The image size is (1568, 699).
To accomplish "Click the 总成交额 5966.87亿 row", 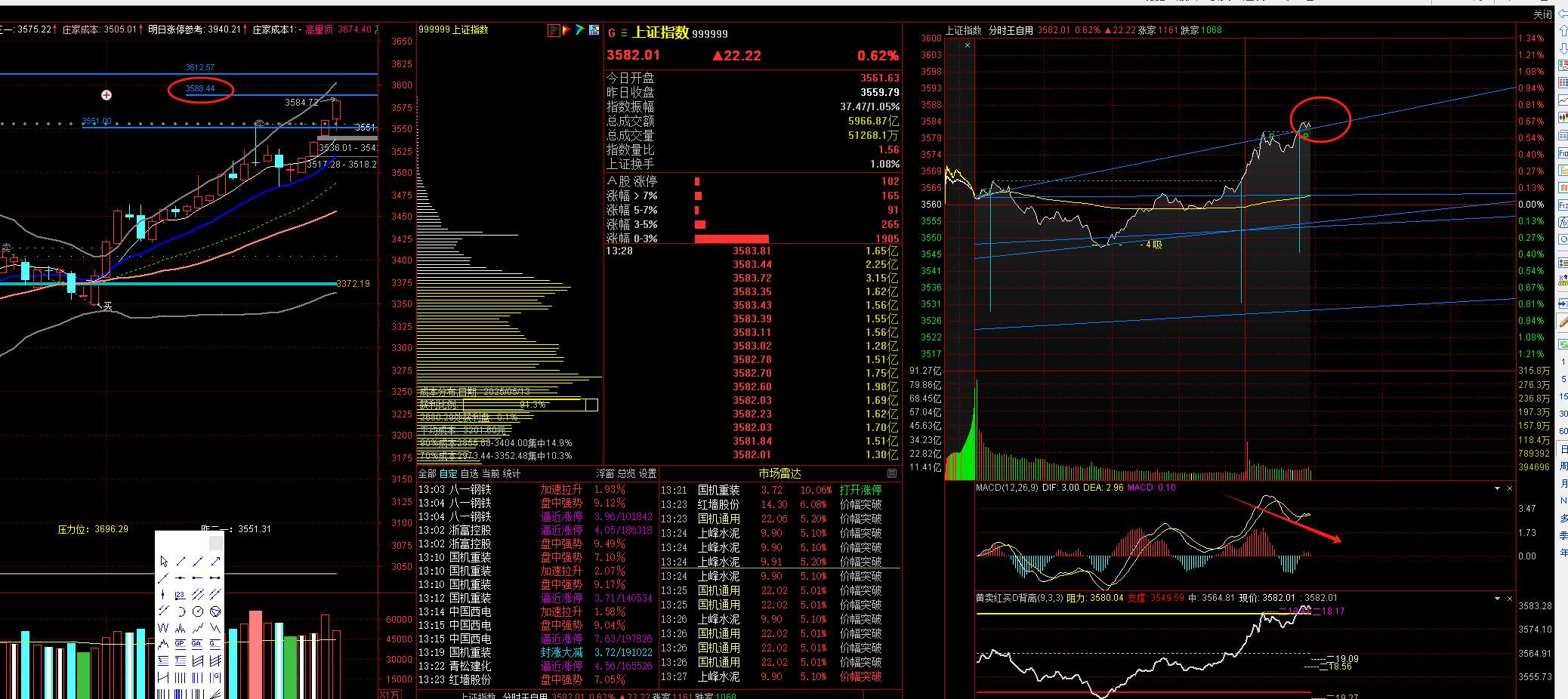I will [753, 121].
